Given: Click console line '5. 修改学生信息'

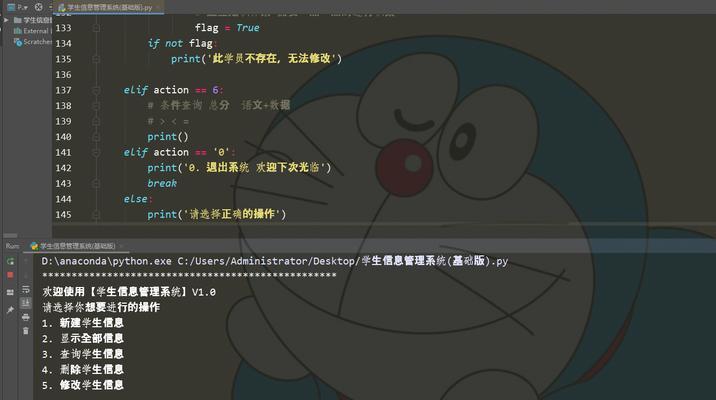Looking at the screenshot, I should [83, 385].
